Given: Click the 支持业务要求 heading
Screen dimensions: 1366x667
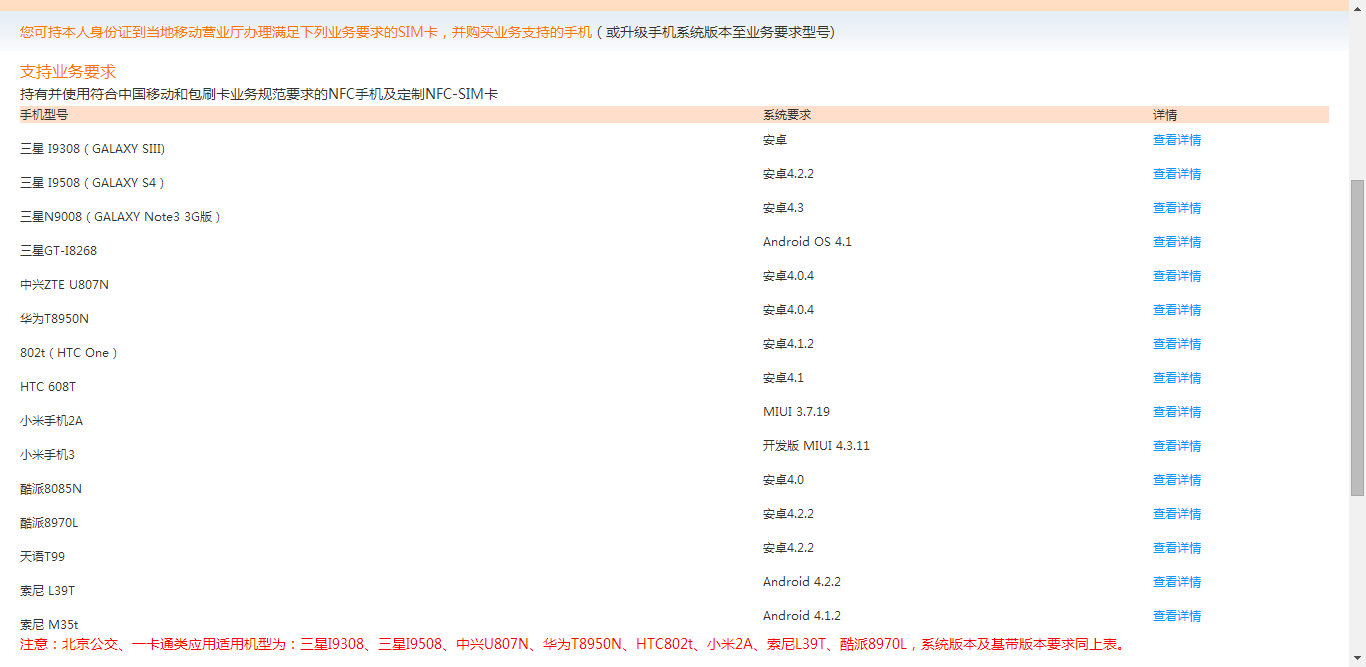Looking at the screenshot, I should point(68,72).
